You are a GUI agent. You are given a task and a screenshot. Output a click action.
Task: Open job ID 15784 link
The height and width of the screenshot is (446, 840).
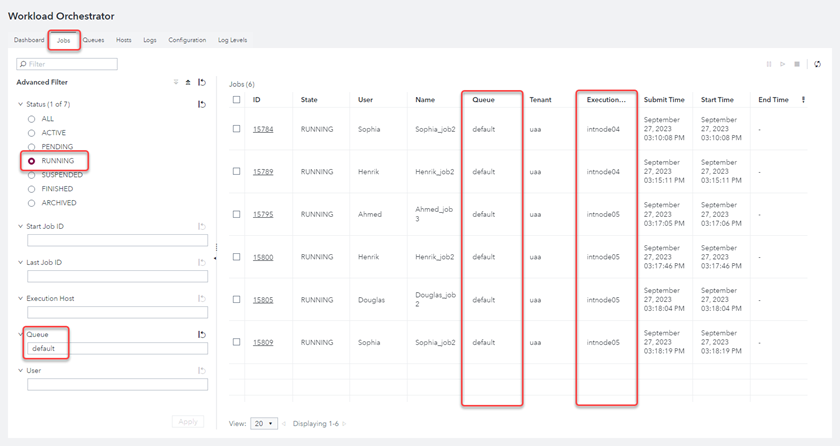click(263, 130)
